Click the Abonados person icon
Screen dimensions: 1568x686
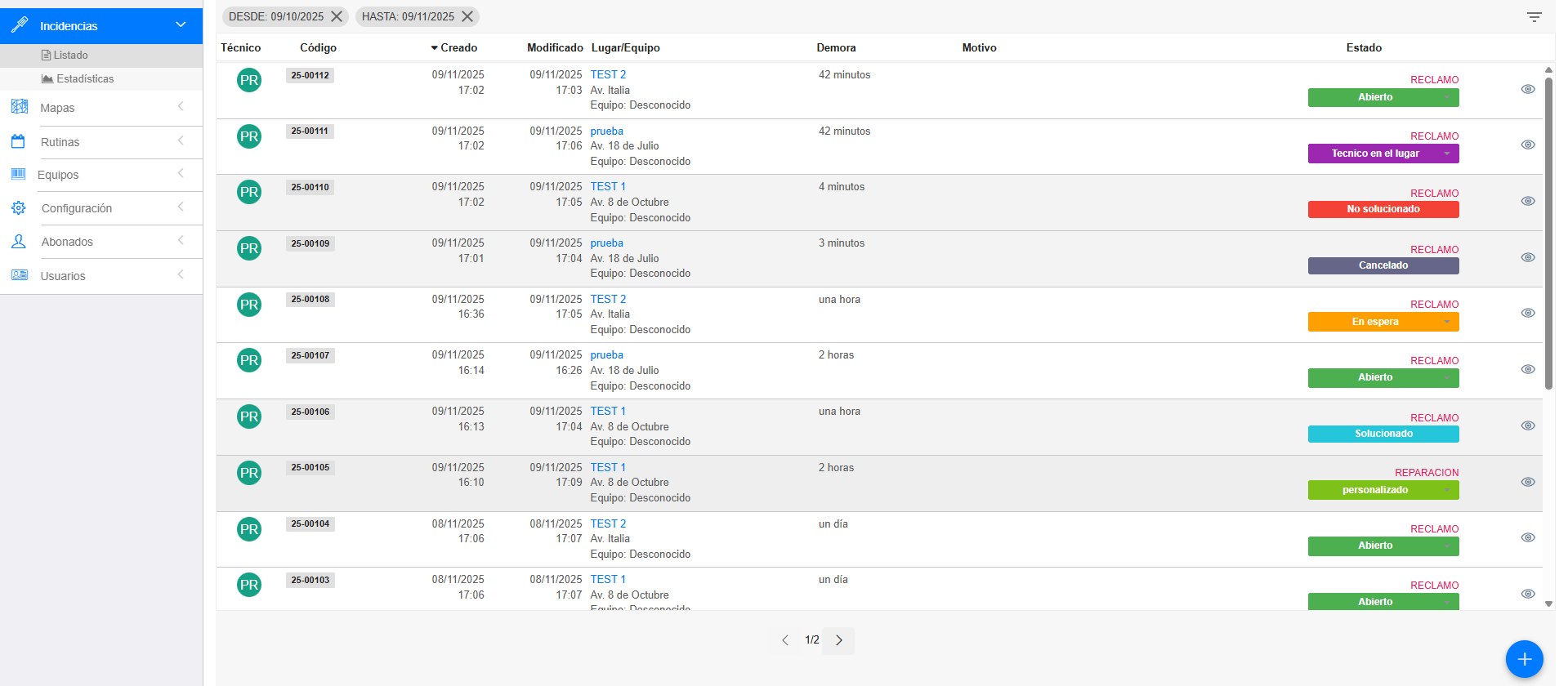point(18,242)
